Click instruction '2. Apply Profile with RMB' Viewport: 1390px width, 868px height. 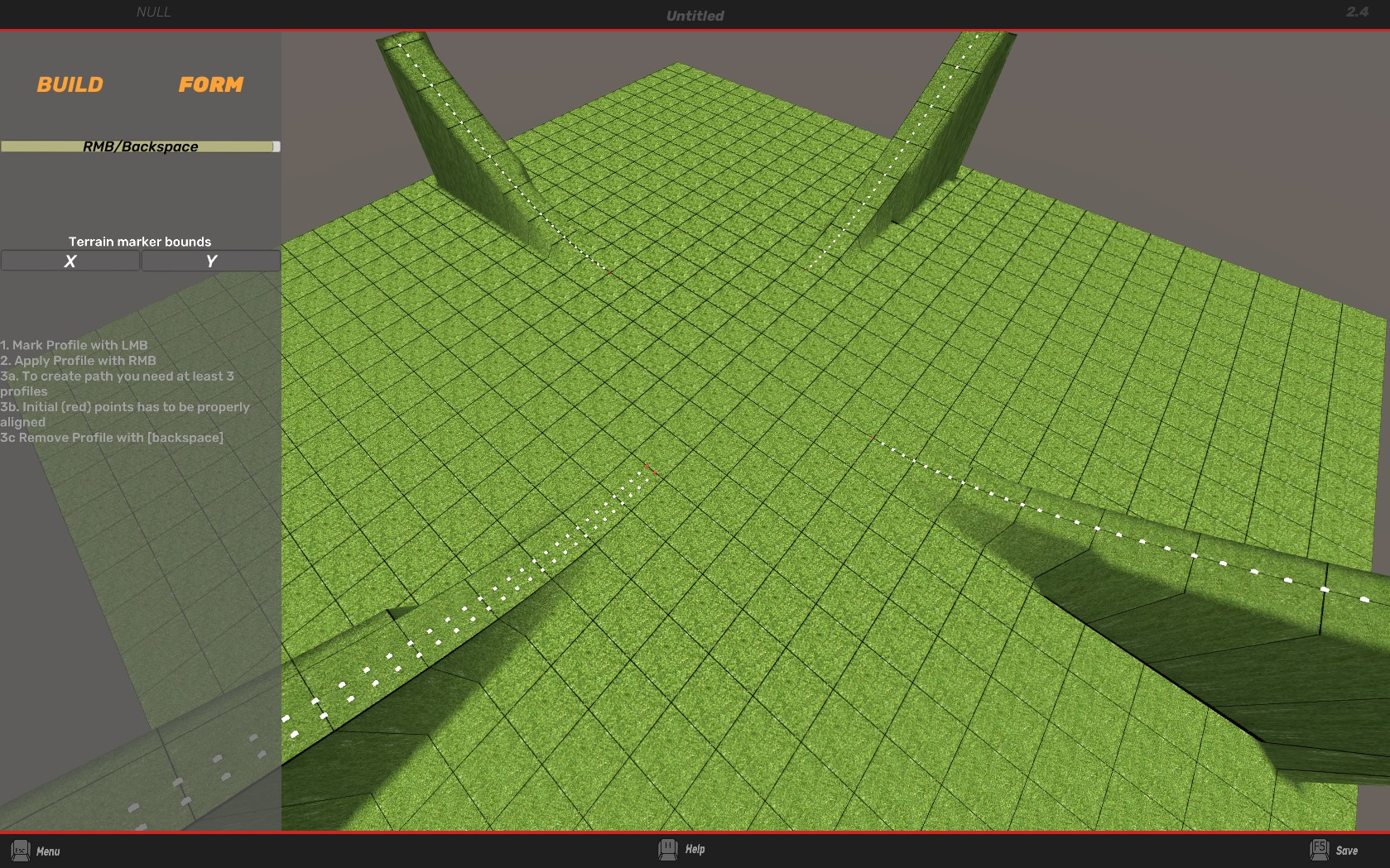(78, 361)
